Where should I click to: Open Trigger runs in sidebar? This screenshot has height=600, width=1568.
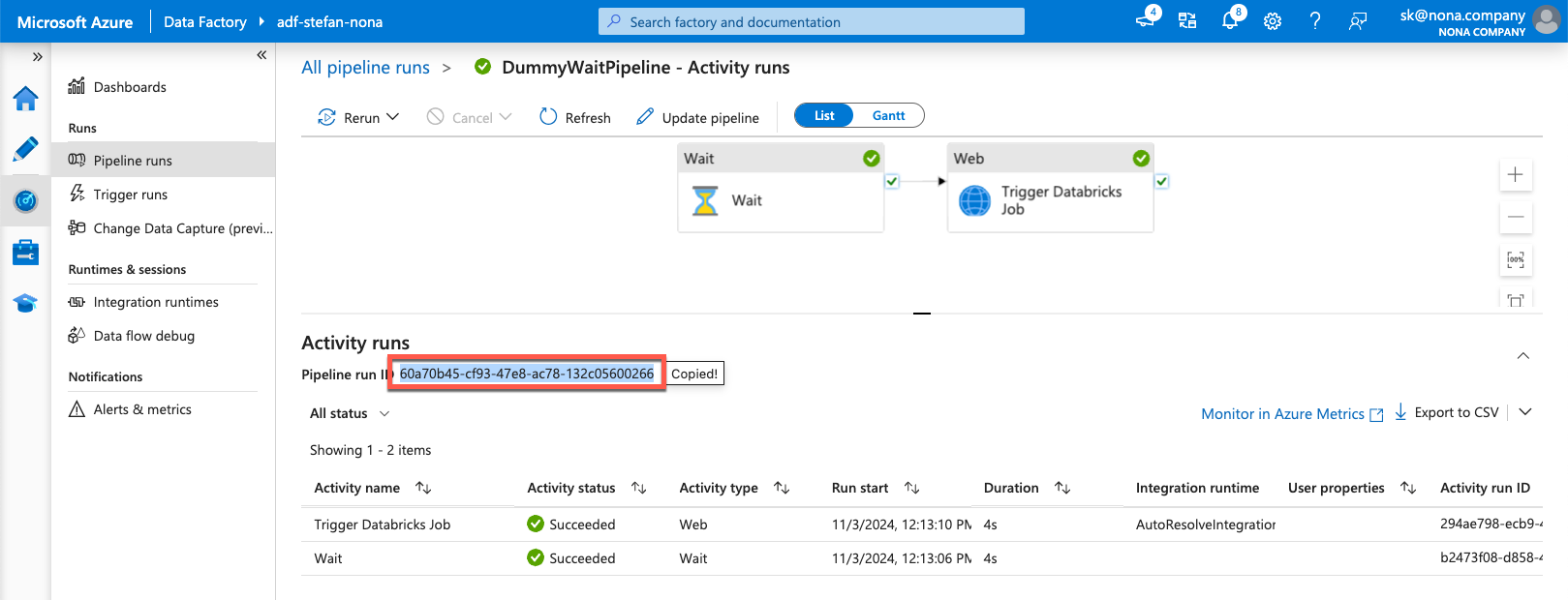(x=130, y=195)
